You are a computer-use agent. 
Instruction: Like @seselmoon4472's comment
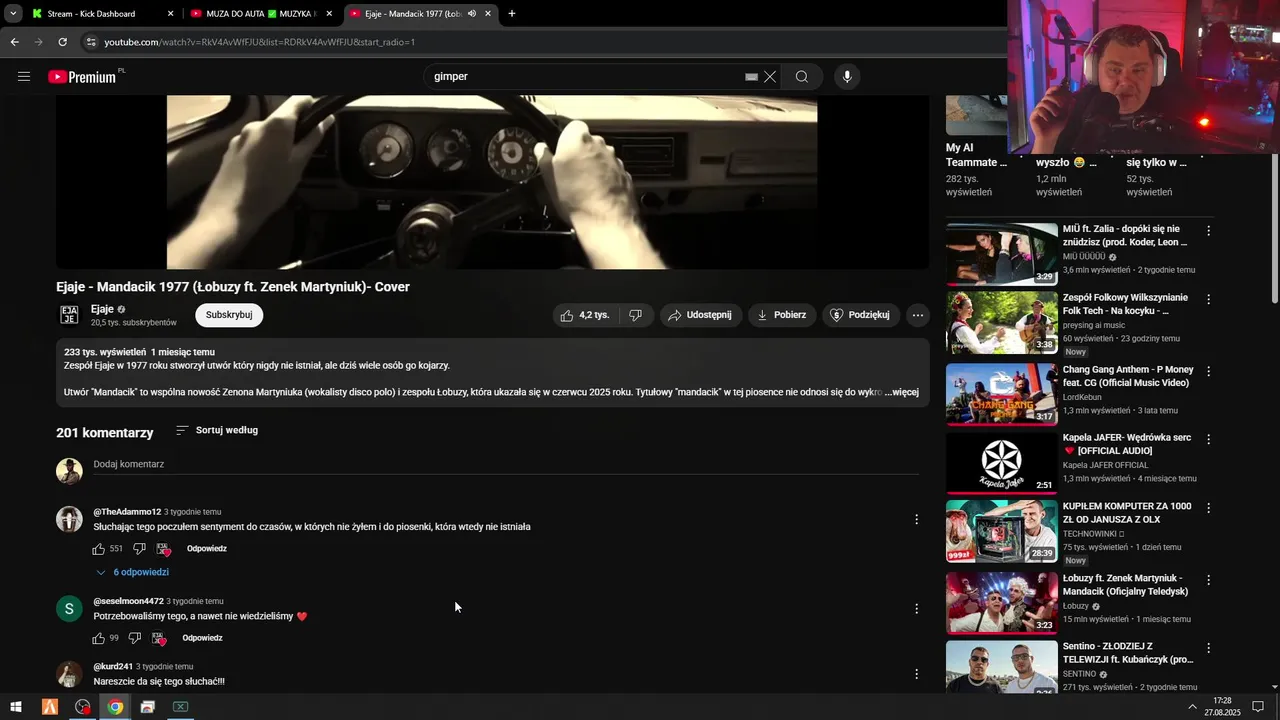point(99,638)
